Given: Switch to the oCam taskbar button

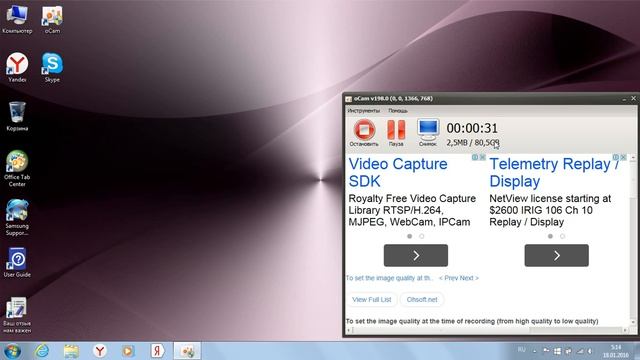Looking at the screenshot, I should pos(187,351).
